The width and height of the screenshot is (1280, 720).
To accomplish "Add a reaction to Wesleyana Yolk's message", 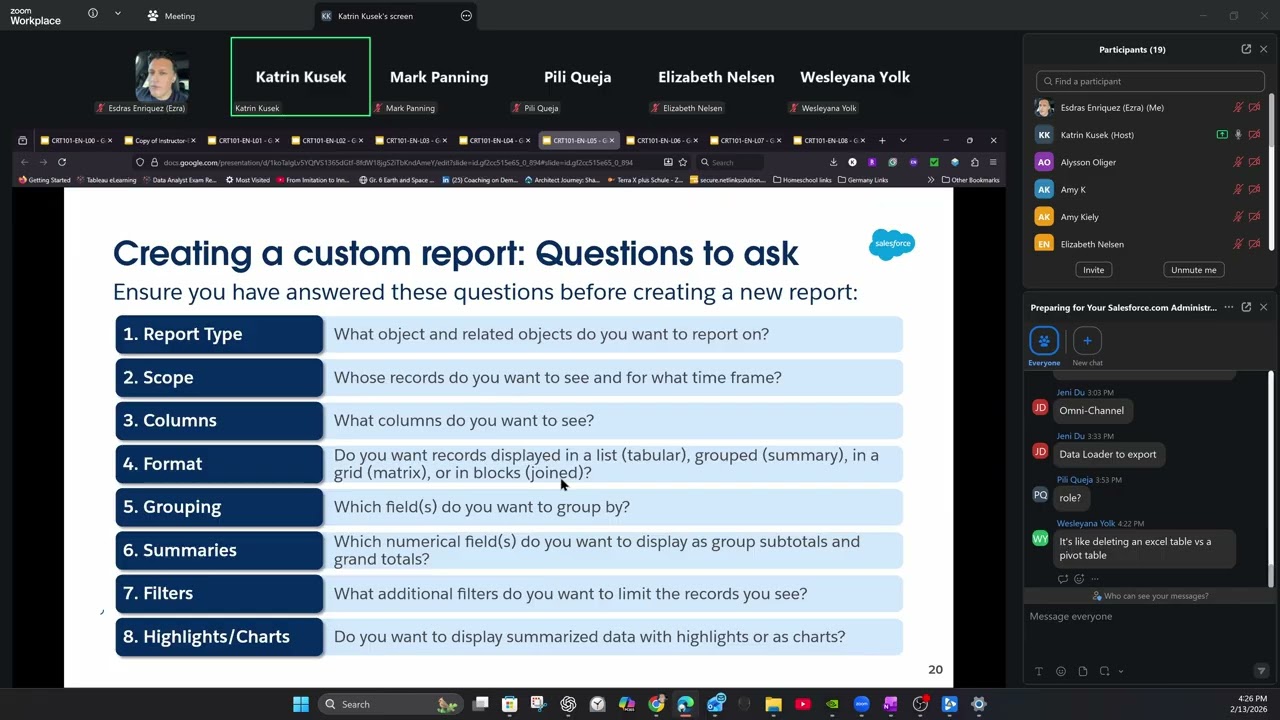I will [1079, 578].
